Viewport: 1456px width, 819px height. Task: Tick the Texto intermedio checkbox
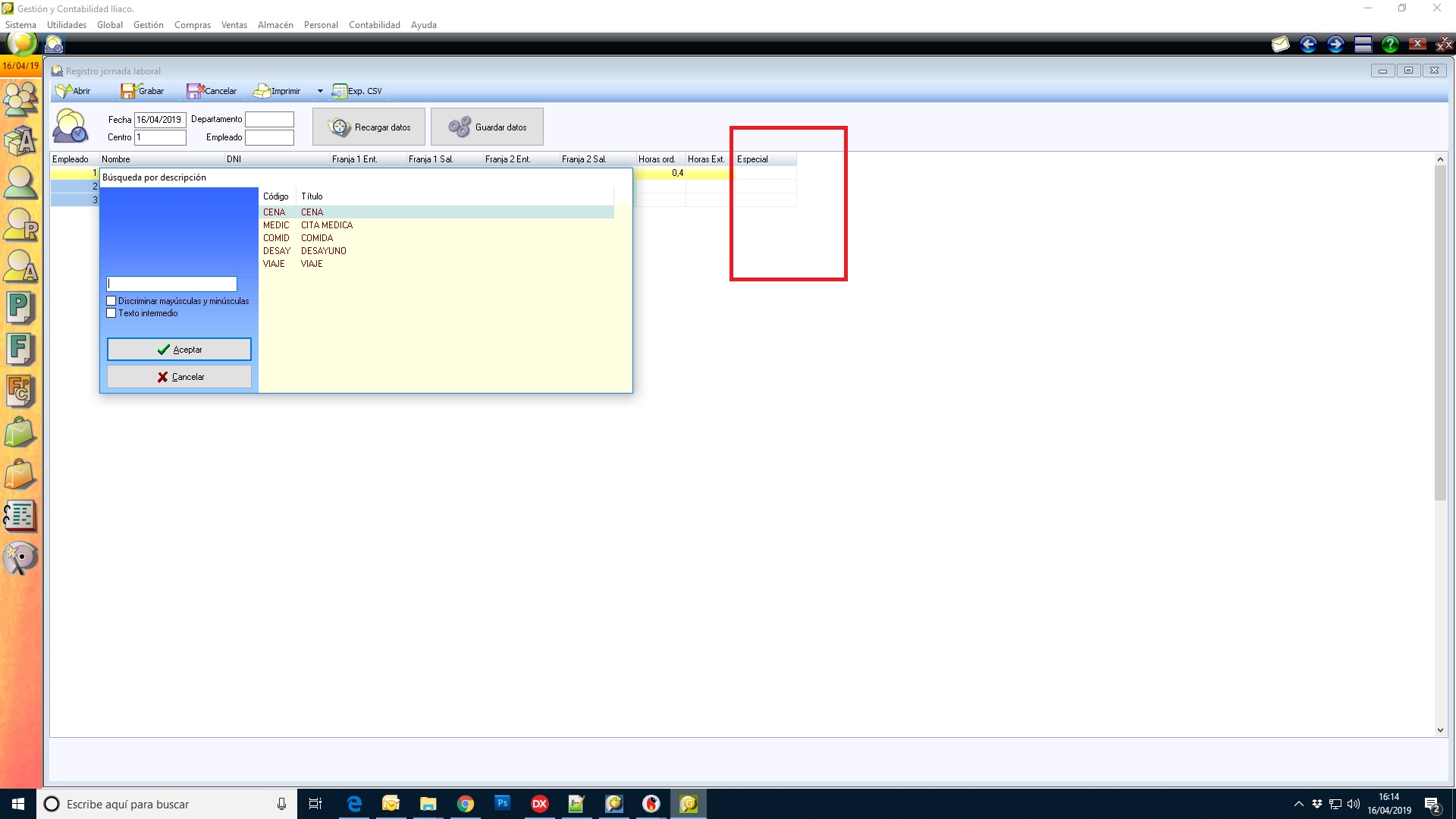pyautogui.click(x=111, y=313)
